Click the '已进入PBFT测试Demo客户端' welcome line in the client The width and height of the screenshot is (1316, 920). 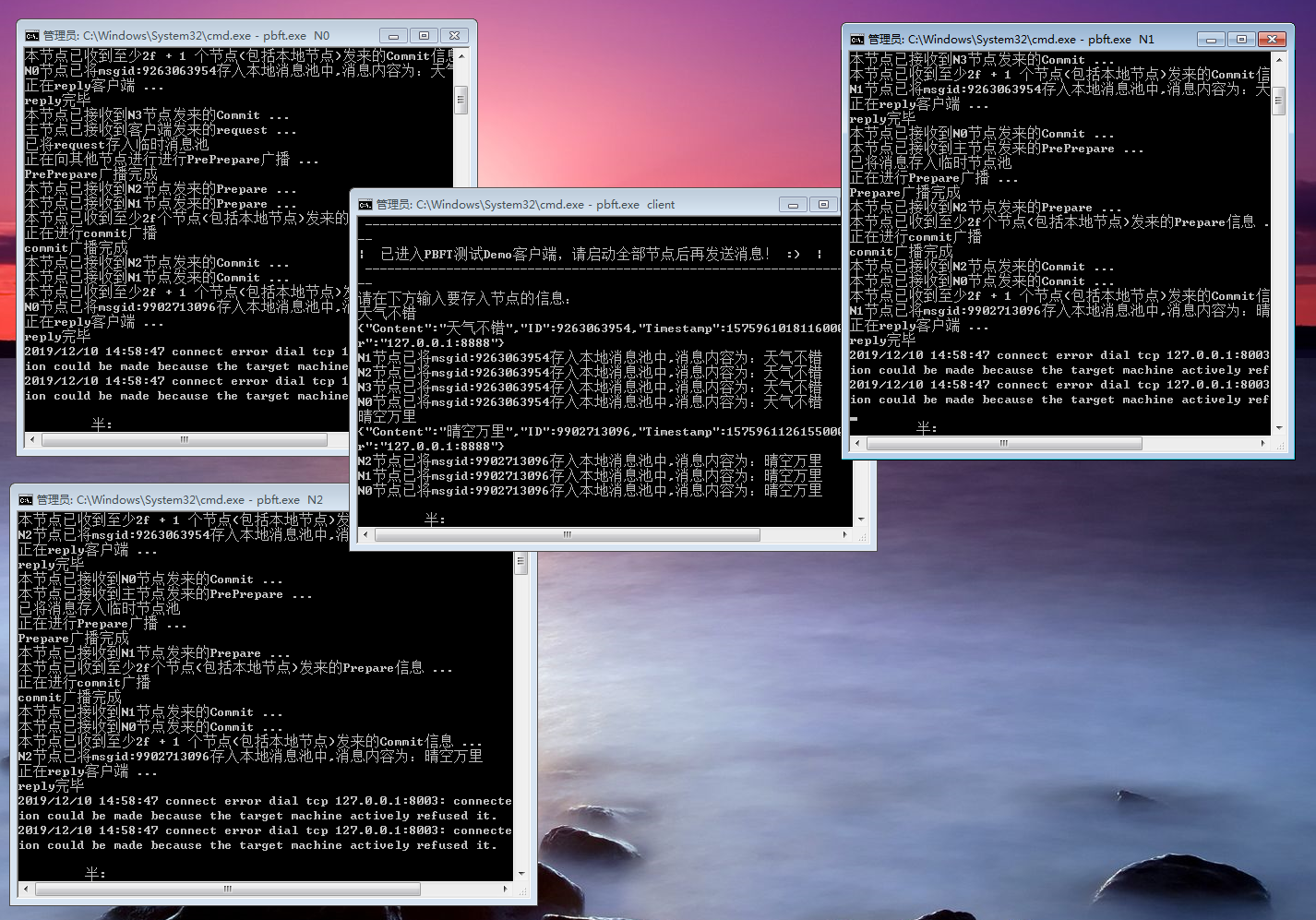[x=590, y=255]
